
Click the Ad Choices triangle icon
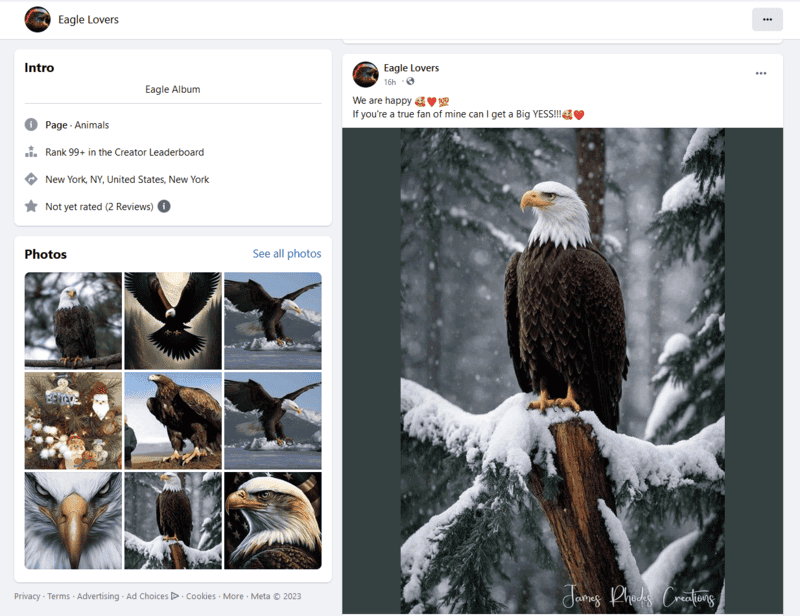coord(174,596)
